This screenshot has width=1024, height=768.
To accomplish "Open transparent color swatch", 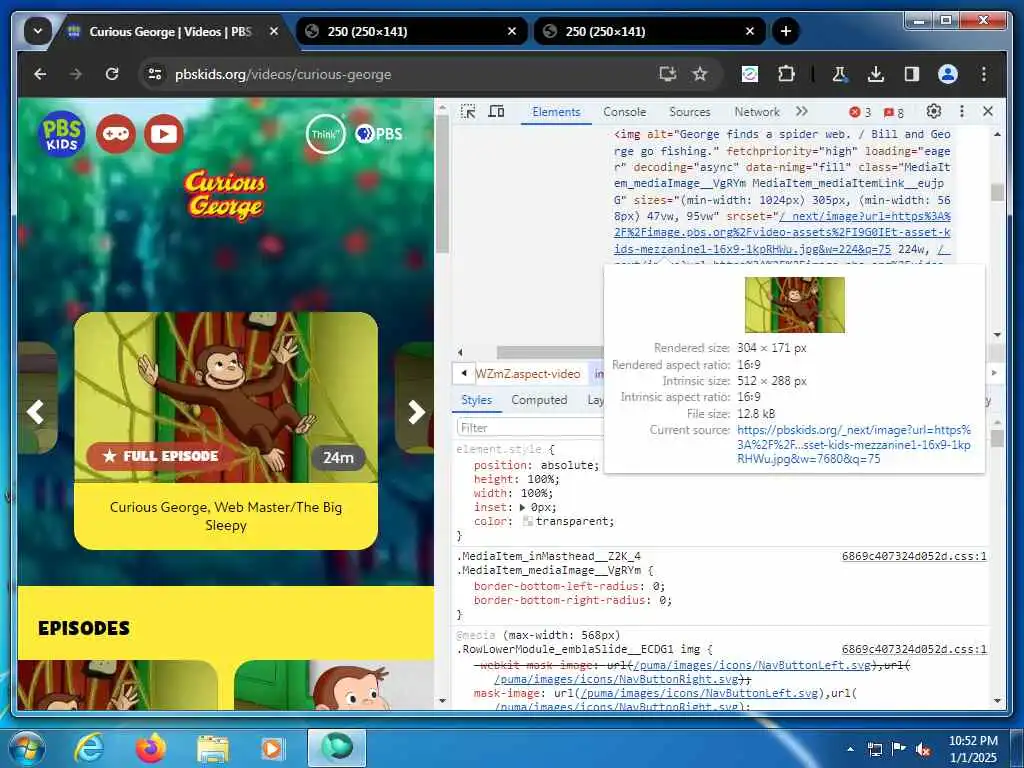I will [x=528, y=521].
